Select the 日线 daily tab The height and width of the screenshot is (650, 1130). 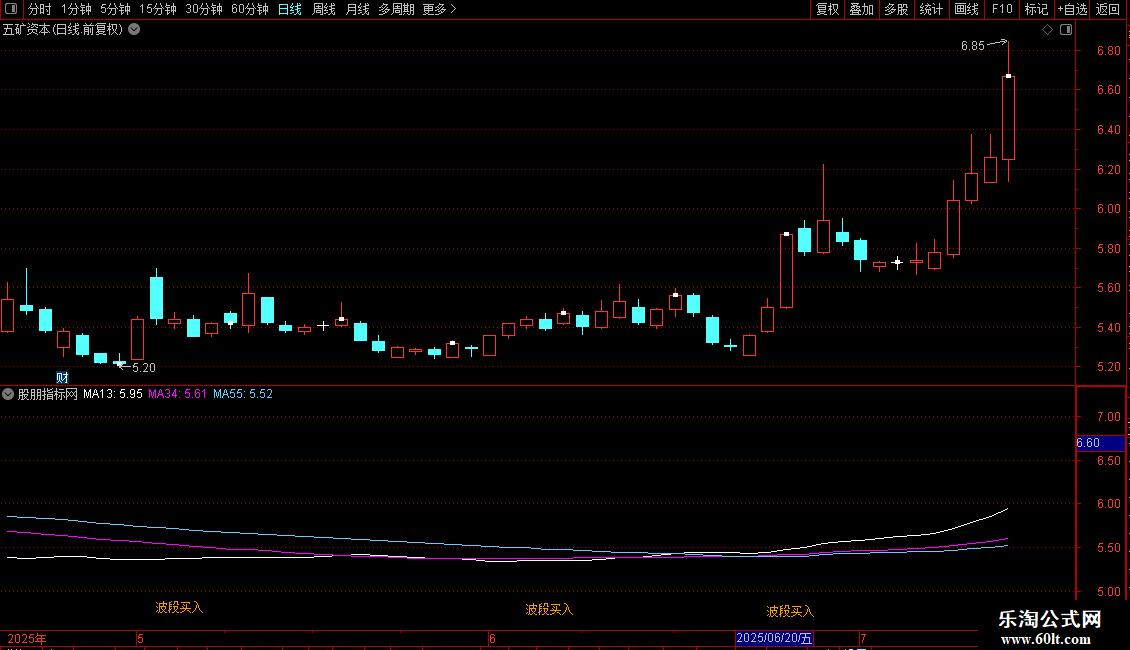pyautogui.click(x=290, y=9)
